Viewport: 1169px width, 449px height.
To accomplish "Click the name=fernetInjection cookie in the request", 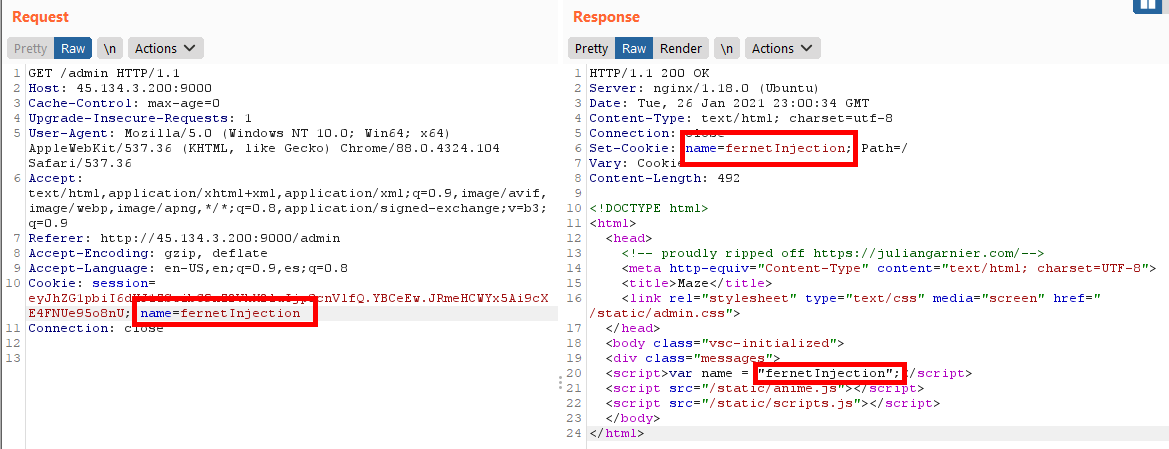I will click(221, 313).
